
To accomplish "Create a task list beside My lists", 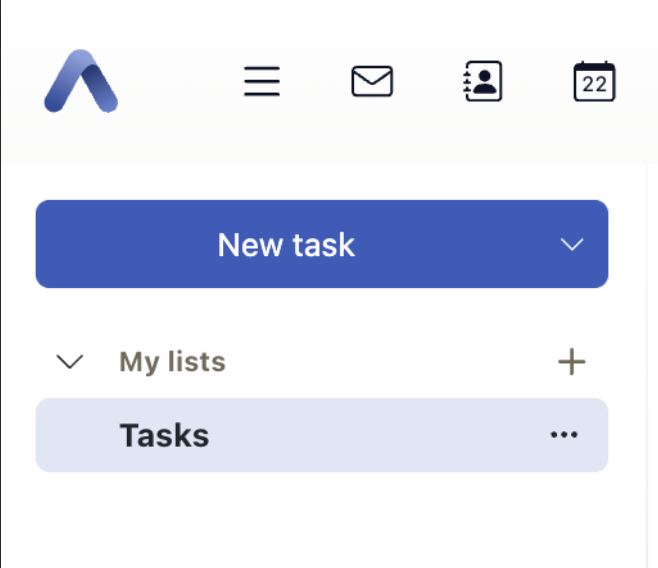I will click(x=571, y=362).
